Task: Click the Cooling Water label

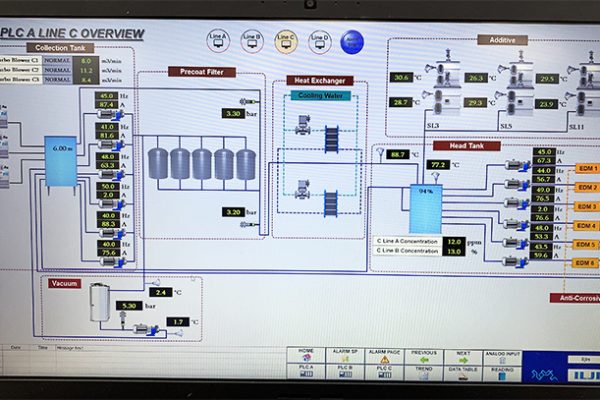Action: (x=321, y=95)
